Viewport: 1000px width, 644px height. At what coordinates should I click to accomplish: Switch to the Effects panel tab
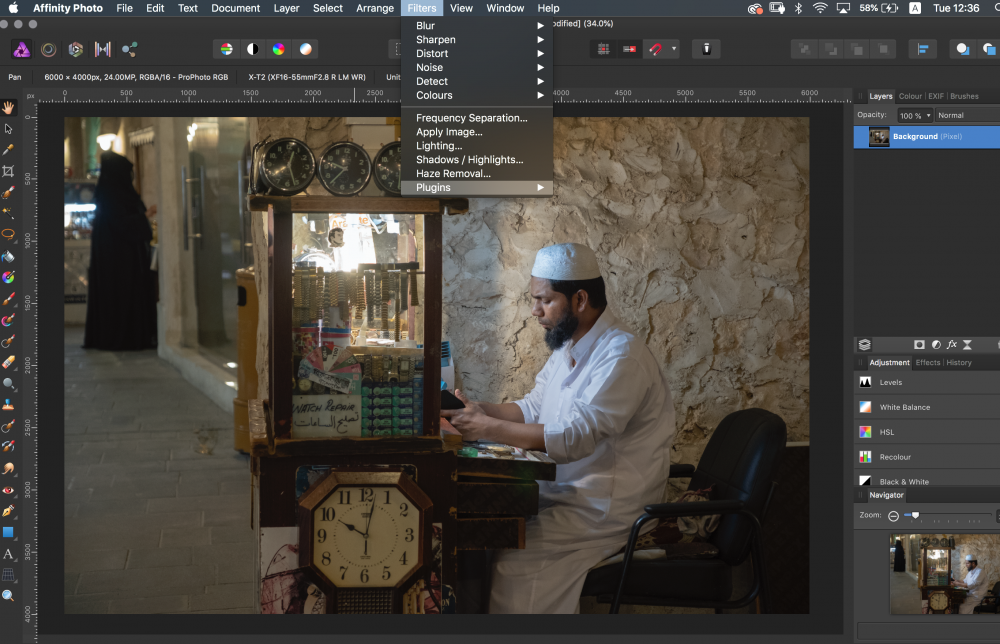[x=927, y=363]
